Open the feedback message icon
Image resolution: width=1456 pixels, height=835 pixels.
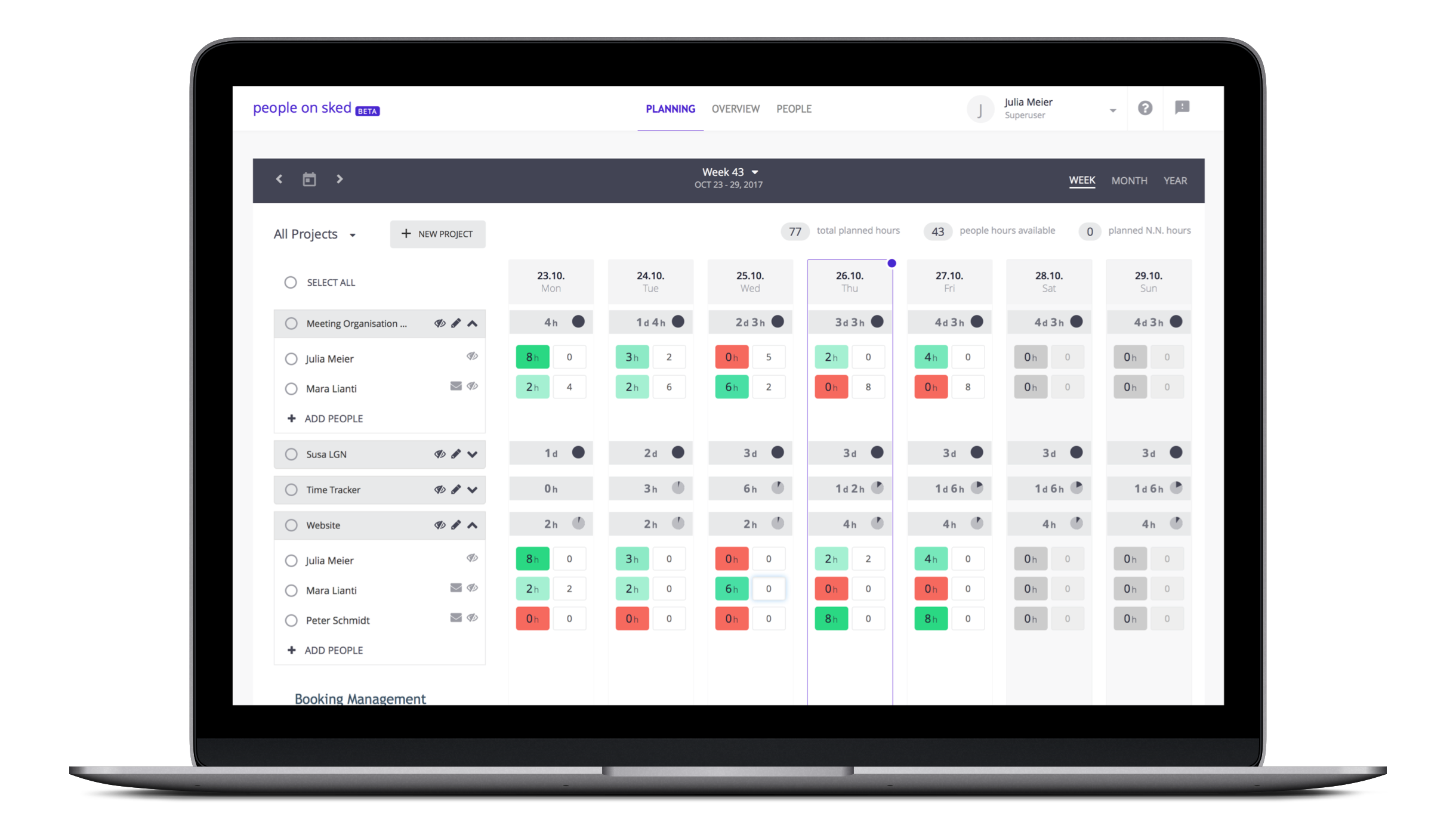(x=1182, y=107)
